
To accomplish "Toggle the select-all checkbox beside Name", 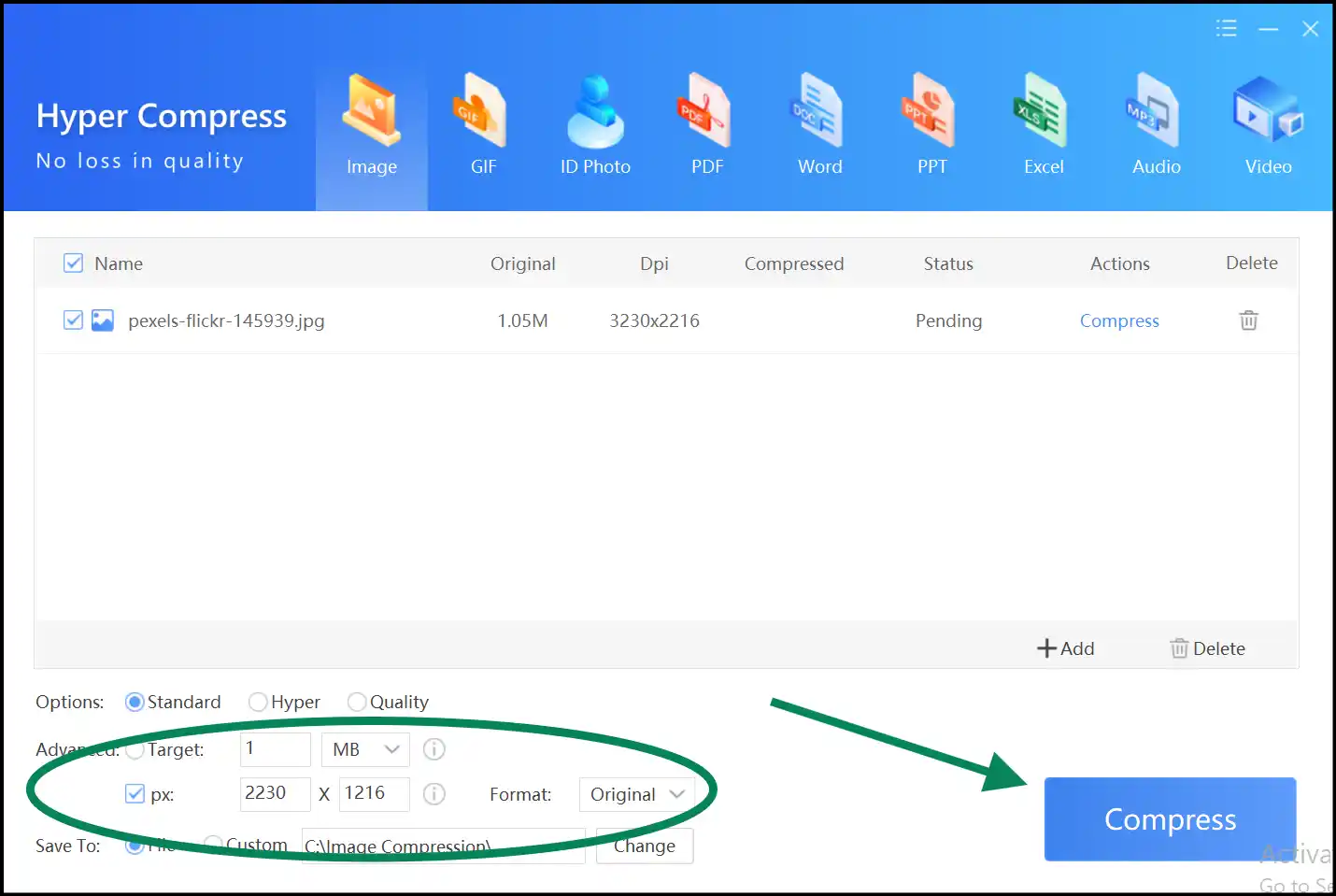I will [73, 263].
